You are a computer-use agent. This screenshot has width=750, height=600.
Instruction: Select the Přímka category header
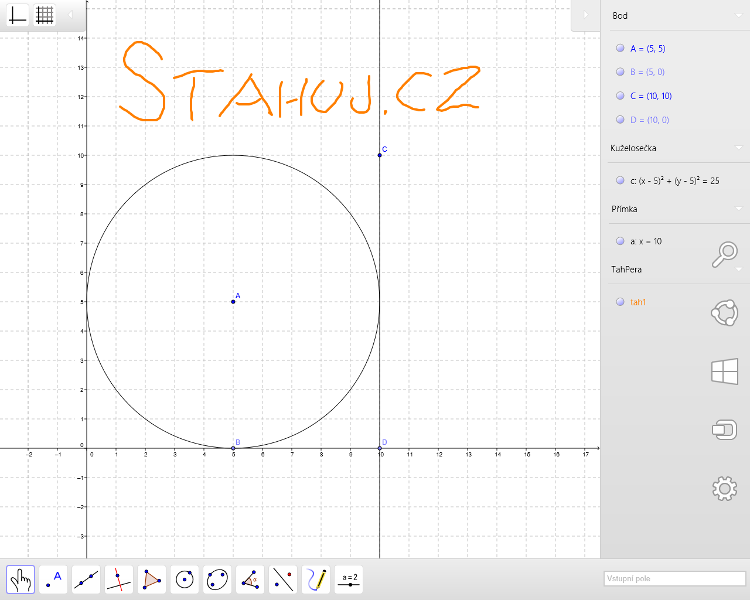pos(624,209)
